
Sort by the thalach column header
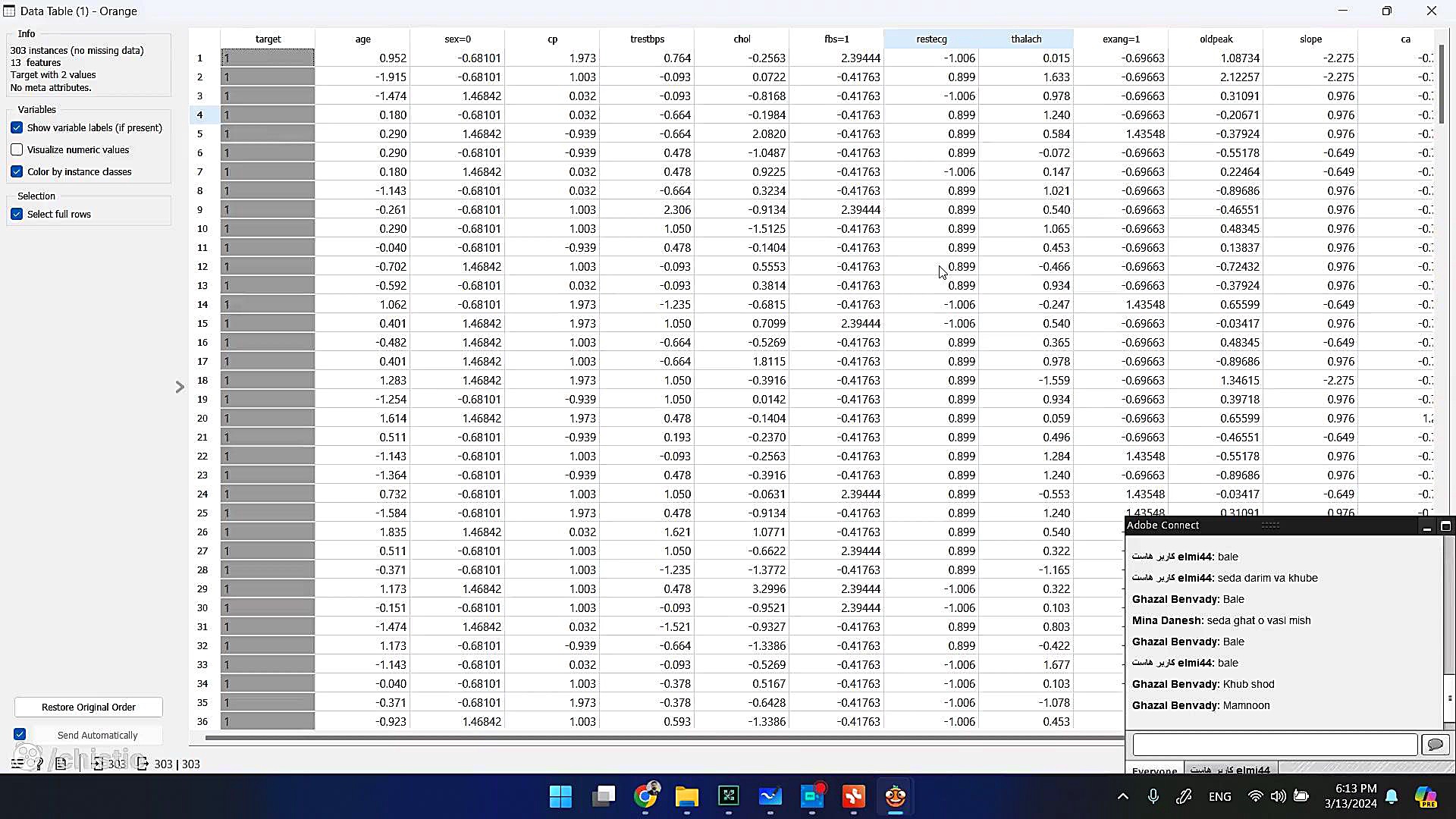click(x=1026, y=39)
